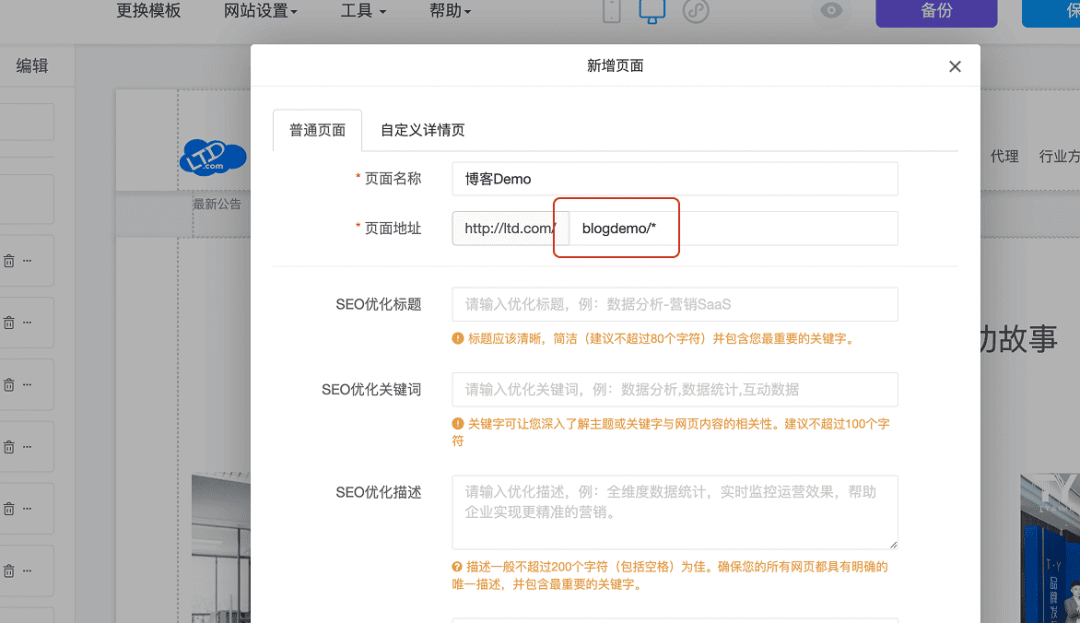Click the 代理 navigation link
The height and width of the screenshot is (623, 1080).
[1004, 156]
